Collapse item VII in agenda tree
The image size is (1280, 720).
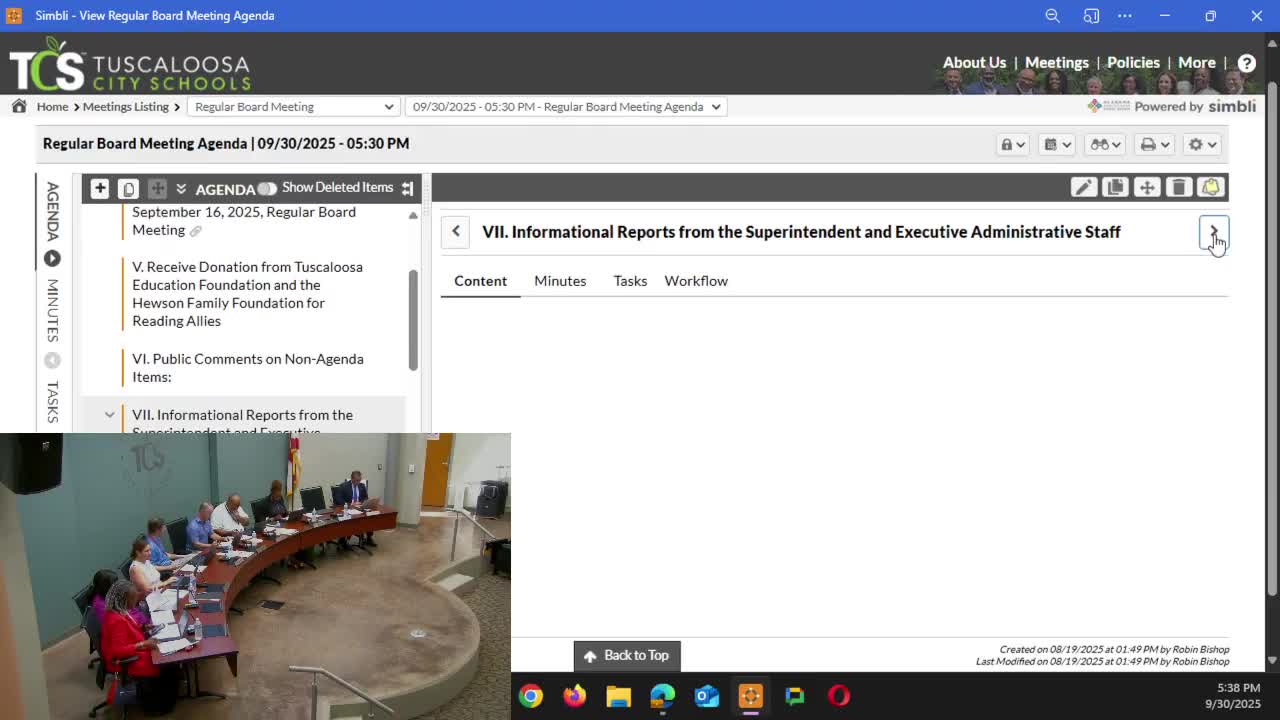coord(109,415)
